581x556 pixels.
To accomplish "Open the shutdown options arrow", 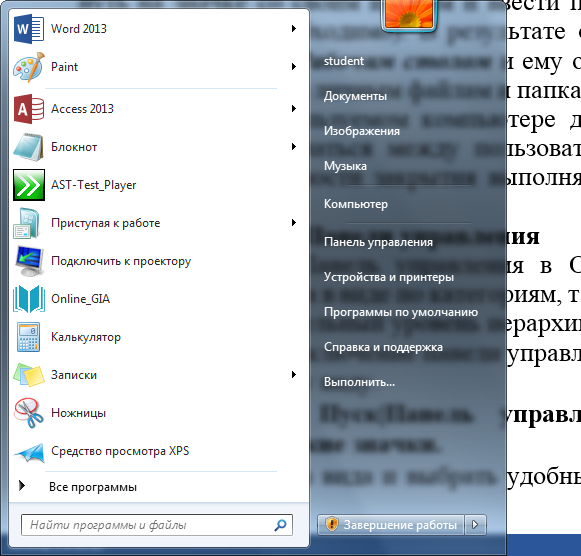I will coord(475,525).
